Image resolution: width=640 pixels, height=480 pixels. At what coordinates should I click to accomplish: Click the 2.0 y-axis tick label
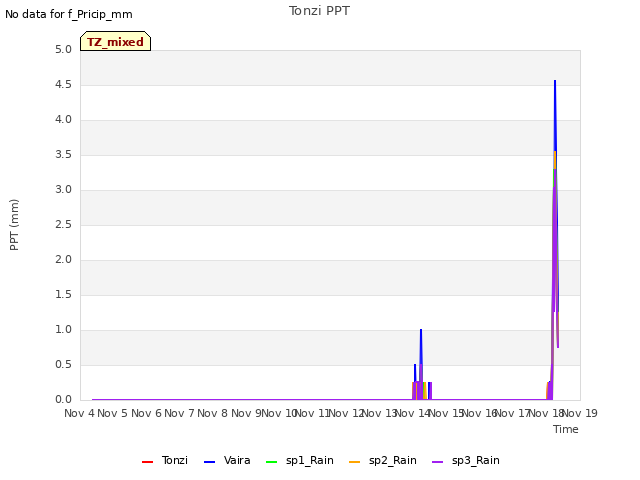tap(63, 260)
